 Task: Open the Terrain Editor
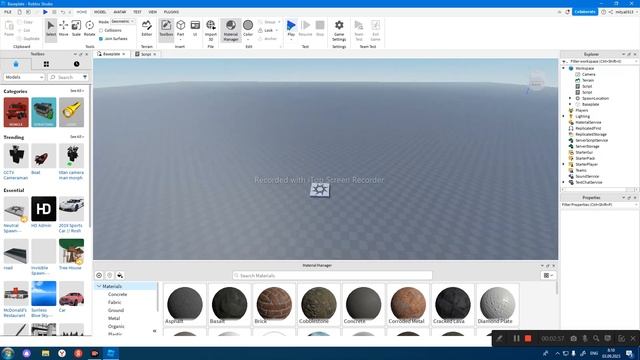pos(147,29)
